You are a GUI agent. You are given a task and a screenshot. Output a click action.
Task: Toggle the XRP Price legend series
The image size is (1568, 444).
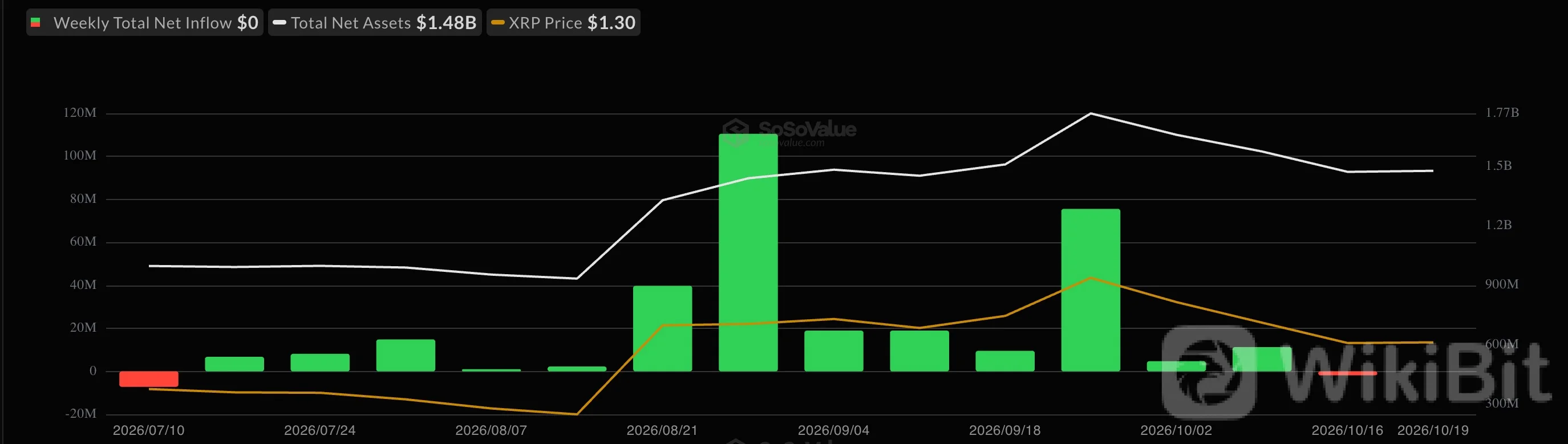563,22
